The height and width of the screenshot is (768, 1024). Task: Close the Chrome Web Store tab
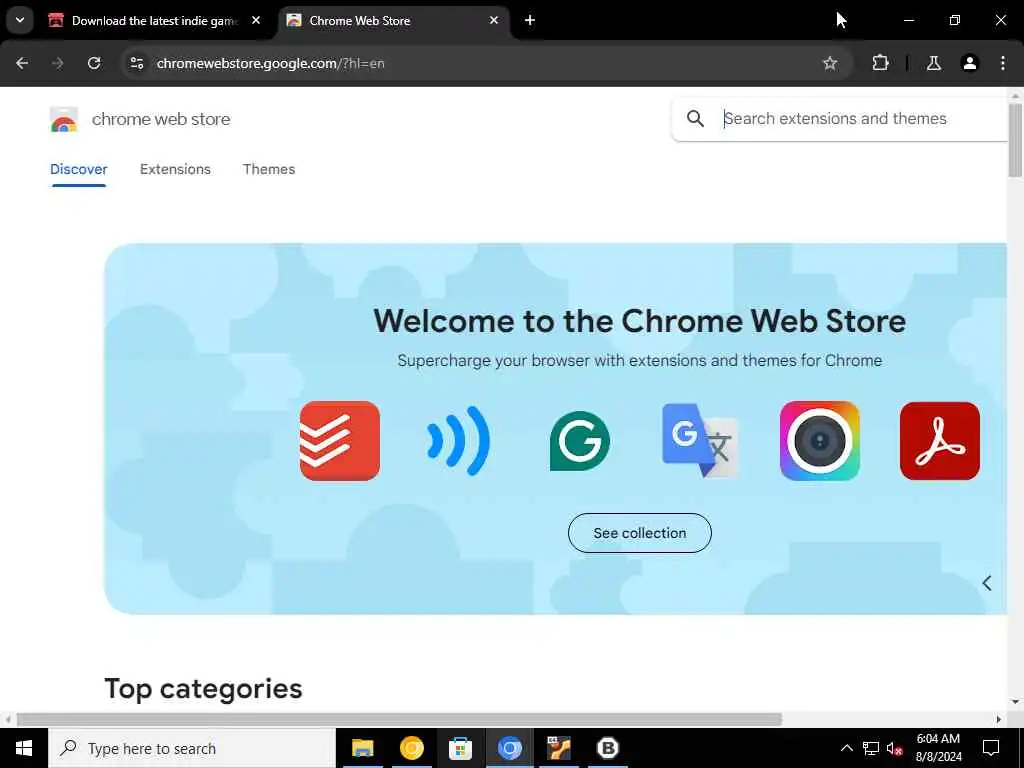pyautogui.click(x=494, y=20)
